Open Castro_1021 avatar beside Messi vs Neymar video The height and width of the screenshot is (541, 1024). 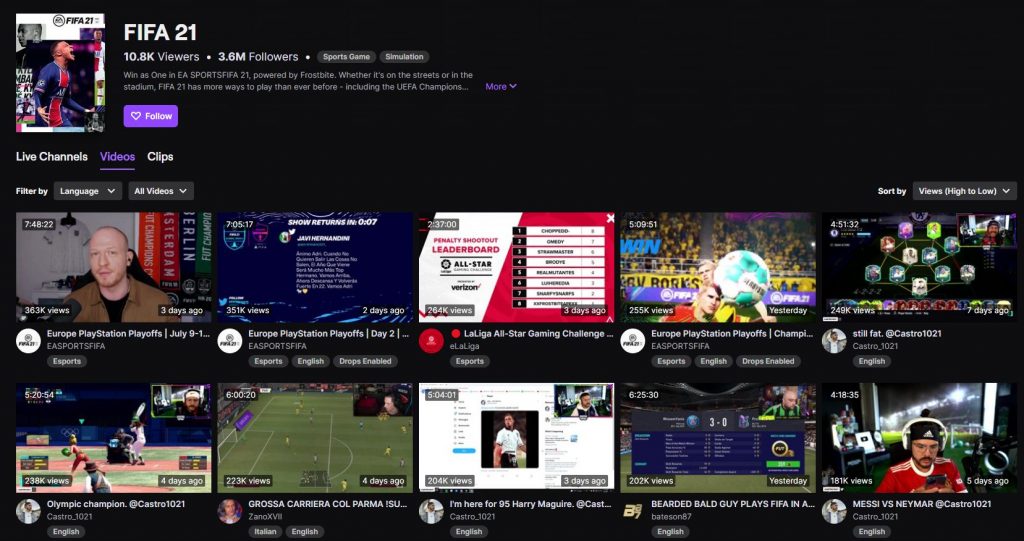pyautogui.click(x=834, y=512)
